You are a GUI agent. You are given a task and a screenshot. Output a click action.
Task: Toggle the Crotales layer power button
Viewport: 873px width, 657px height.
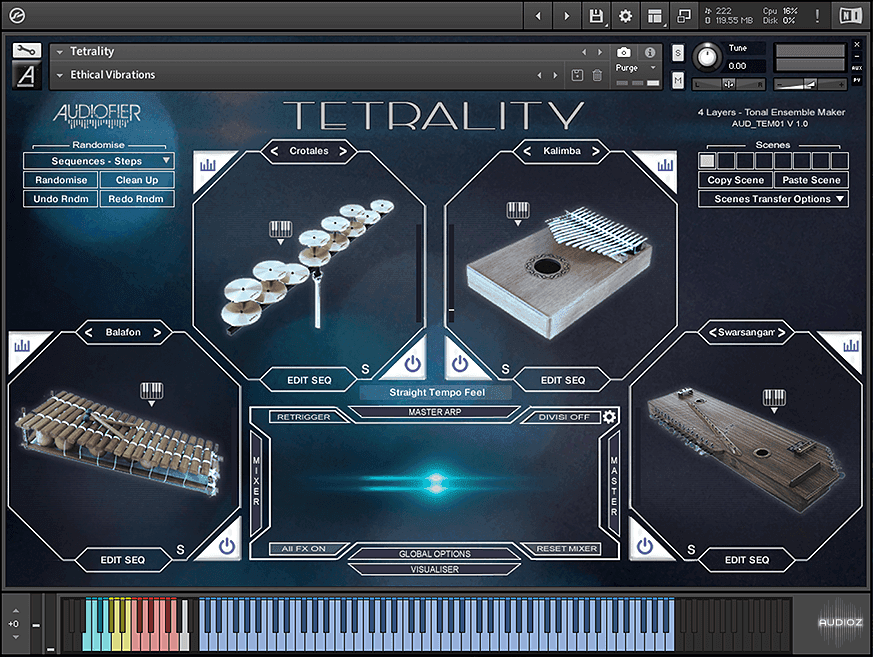point(413,364)
